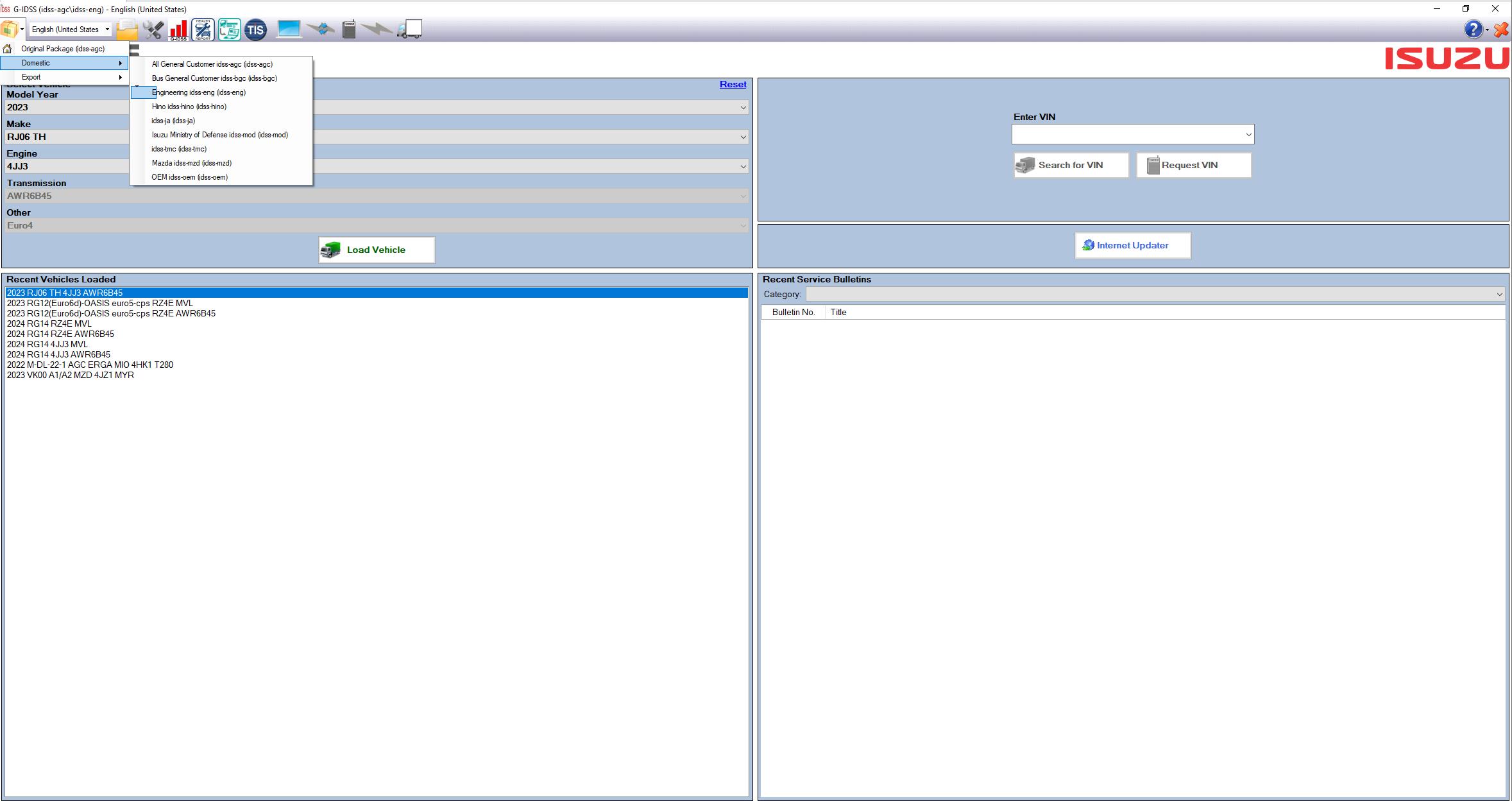Open the Health Report icon

pos(203,30)
